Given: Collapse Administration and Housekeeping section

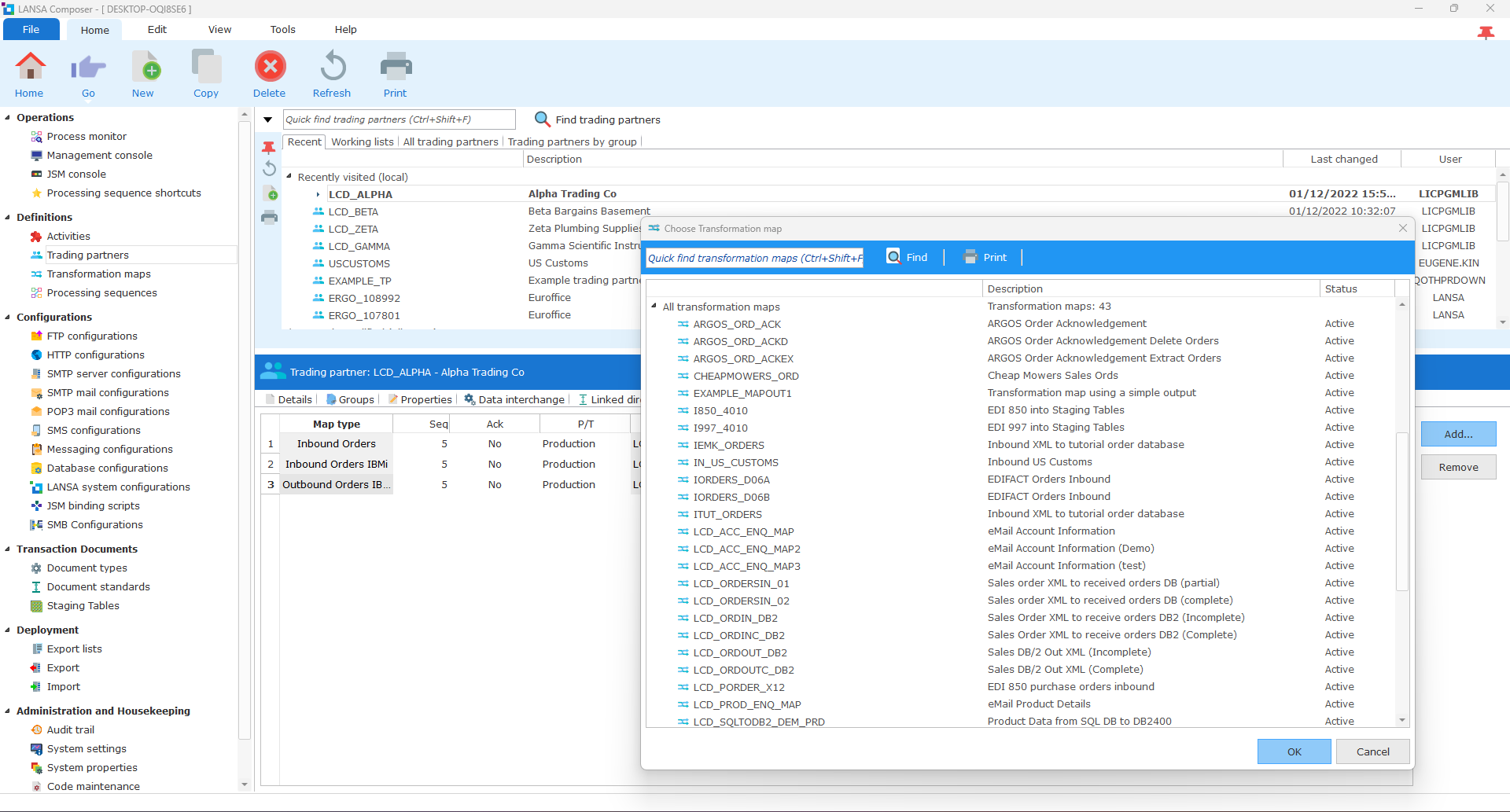Looking at the screenshot, I should pos(8,711).
